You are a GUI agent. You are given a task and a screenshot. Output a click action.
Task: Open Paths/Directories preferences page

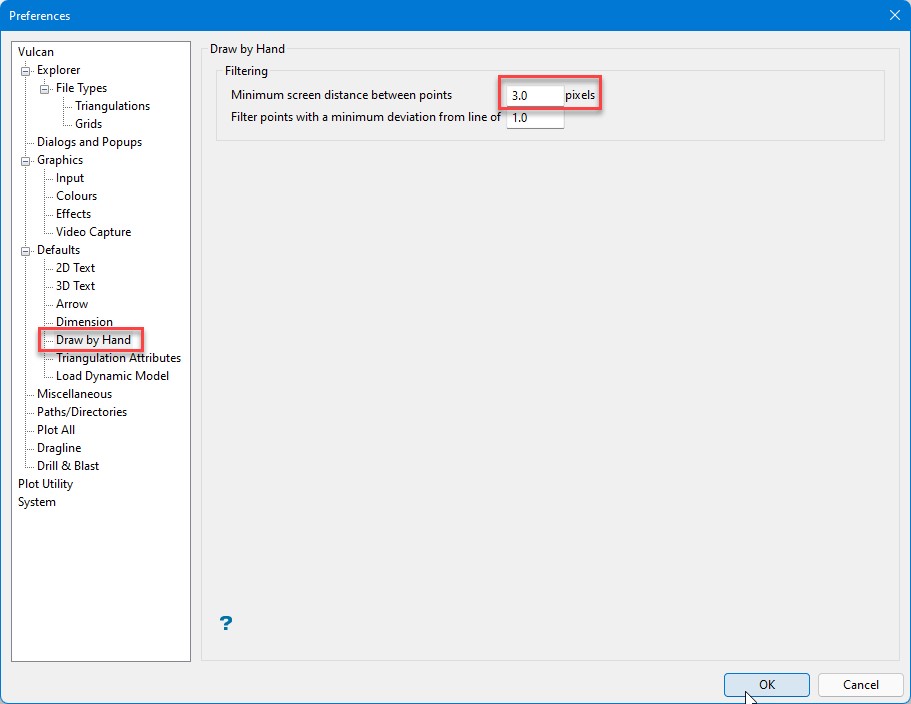click(x=82, y=412)
